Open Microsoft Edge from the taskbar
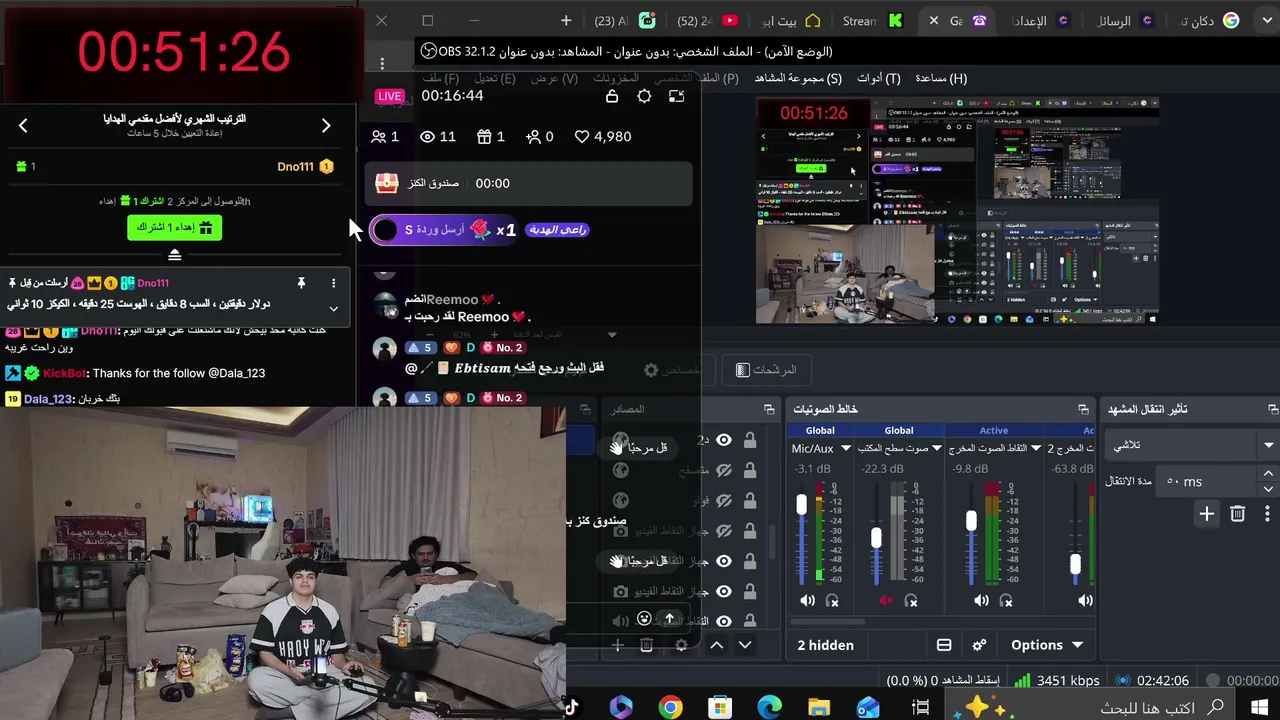 point(769,707)
